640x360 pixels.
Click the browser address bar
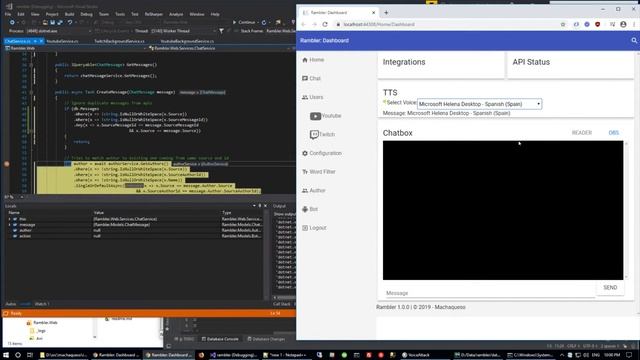click(x=448, y=24)
